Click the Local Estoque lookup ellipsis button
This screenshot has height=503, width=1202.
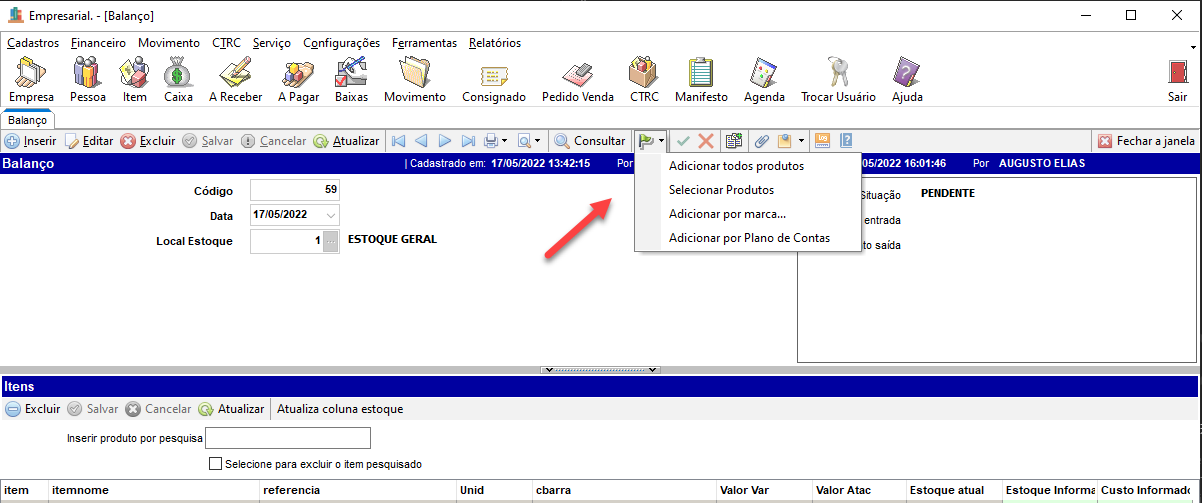331,241
